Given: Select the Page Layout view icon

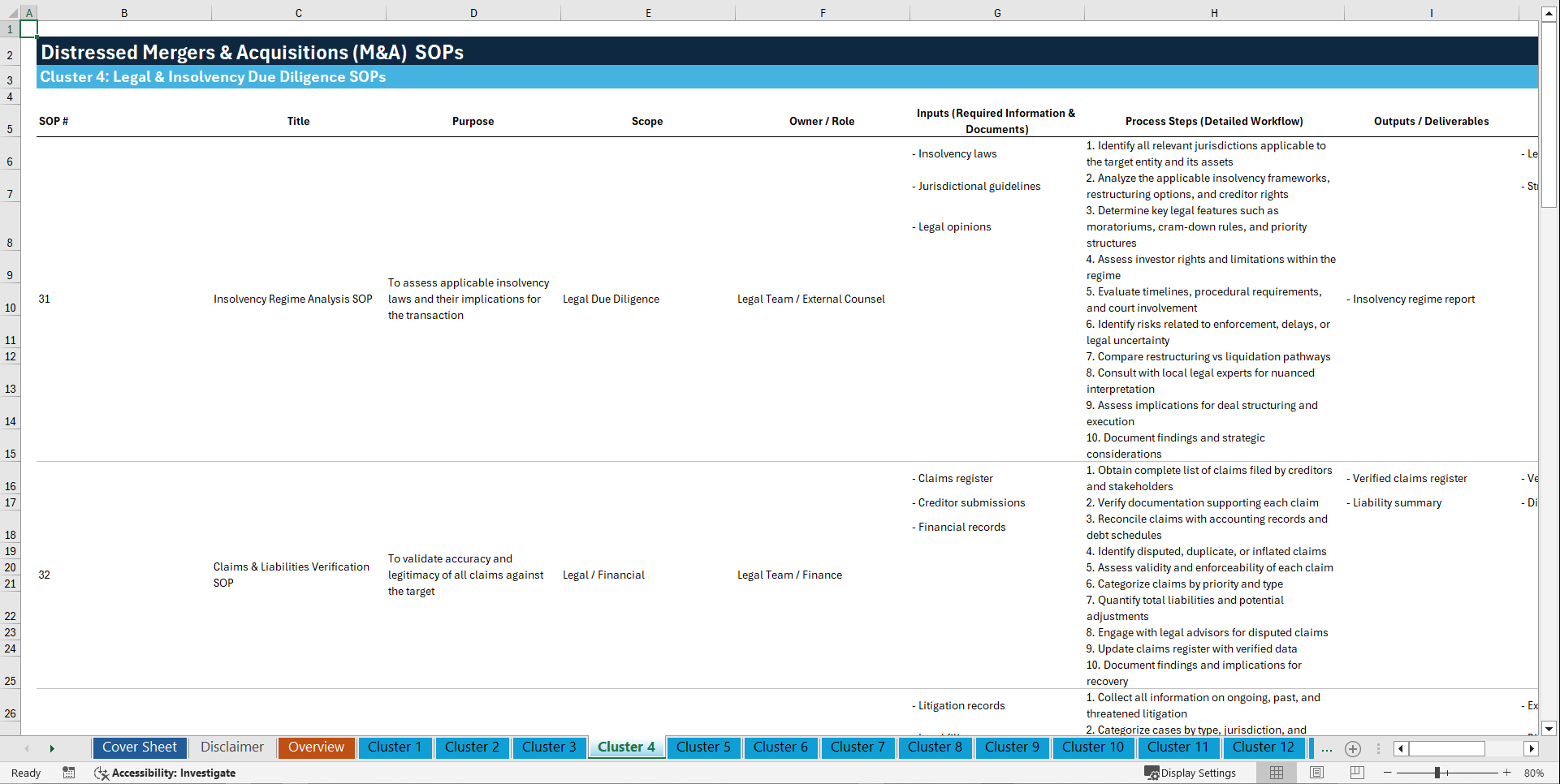Looking at the screenshot, I should [x=1316, y=773].
